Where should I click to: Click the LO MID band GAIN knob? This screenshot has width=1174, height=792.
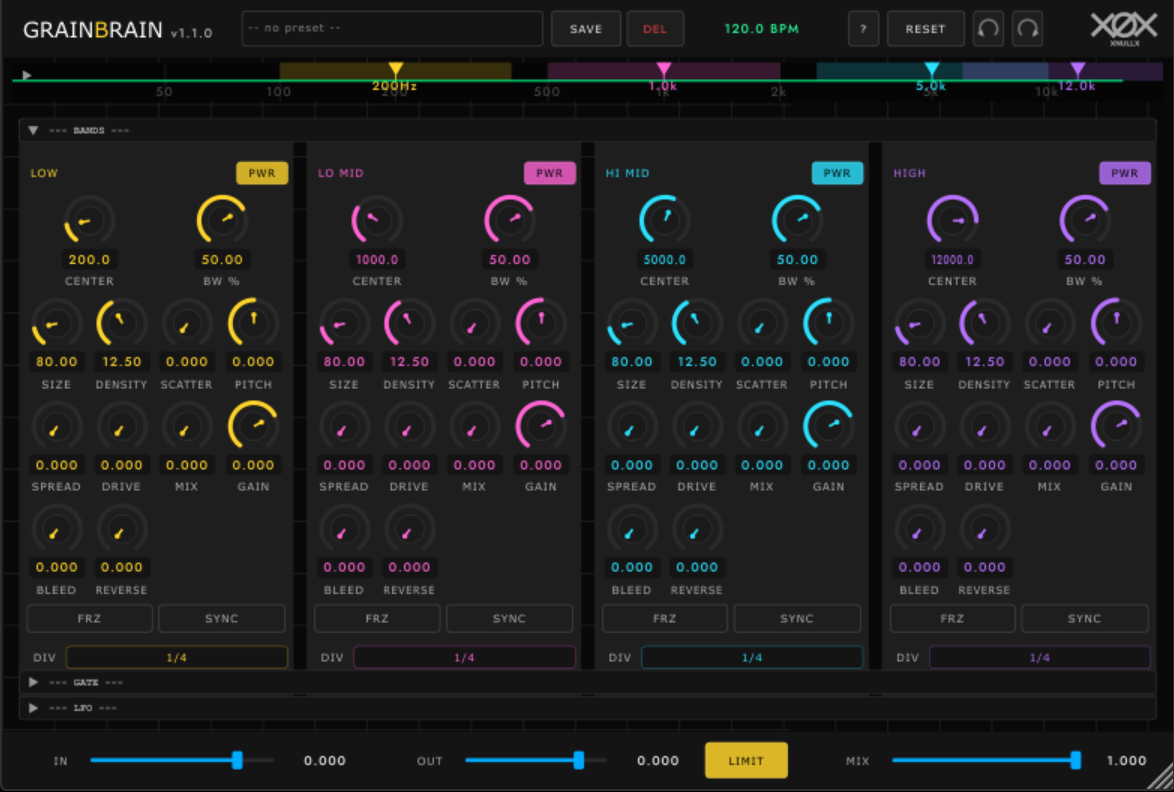541,426
